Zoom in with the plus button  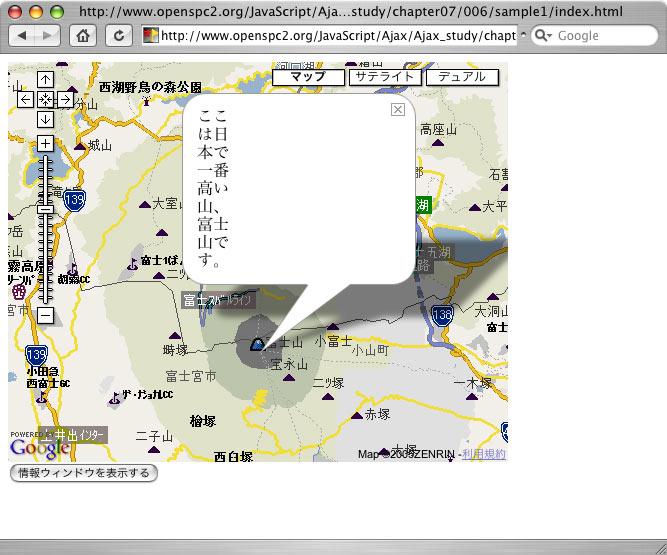point(46,143)
